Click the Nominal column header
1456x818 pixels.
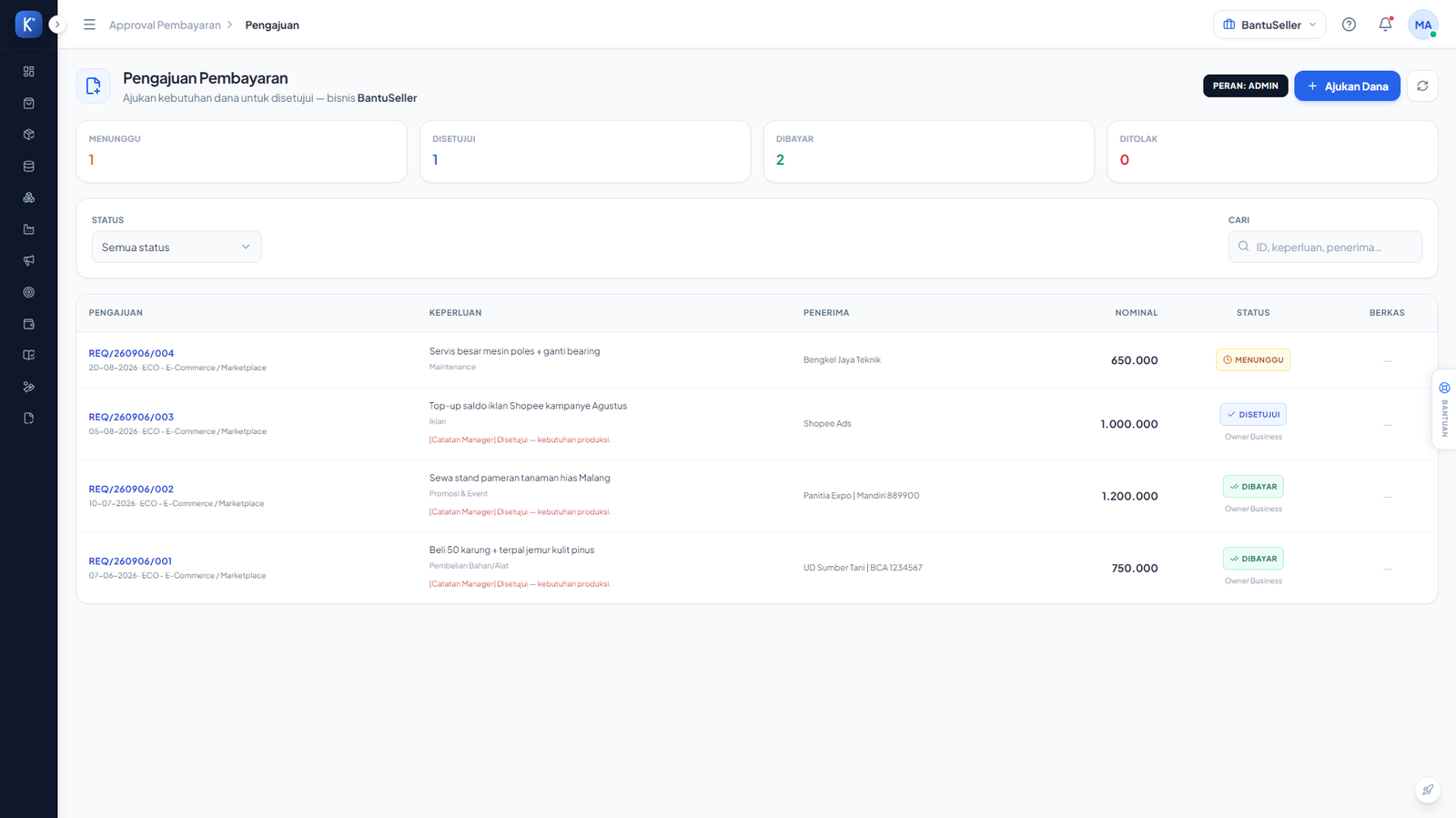coord(1137,313)
